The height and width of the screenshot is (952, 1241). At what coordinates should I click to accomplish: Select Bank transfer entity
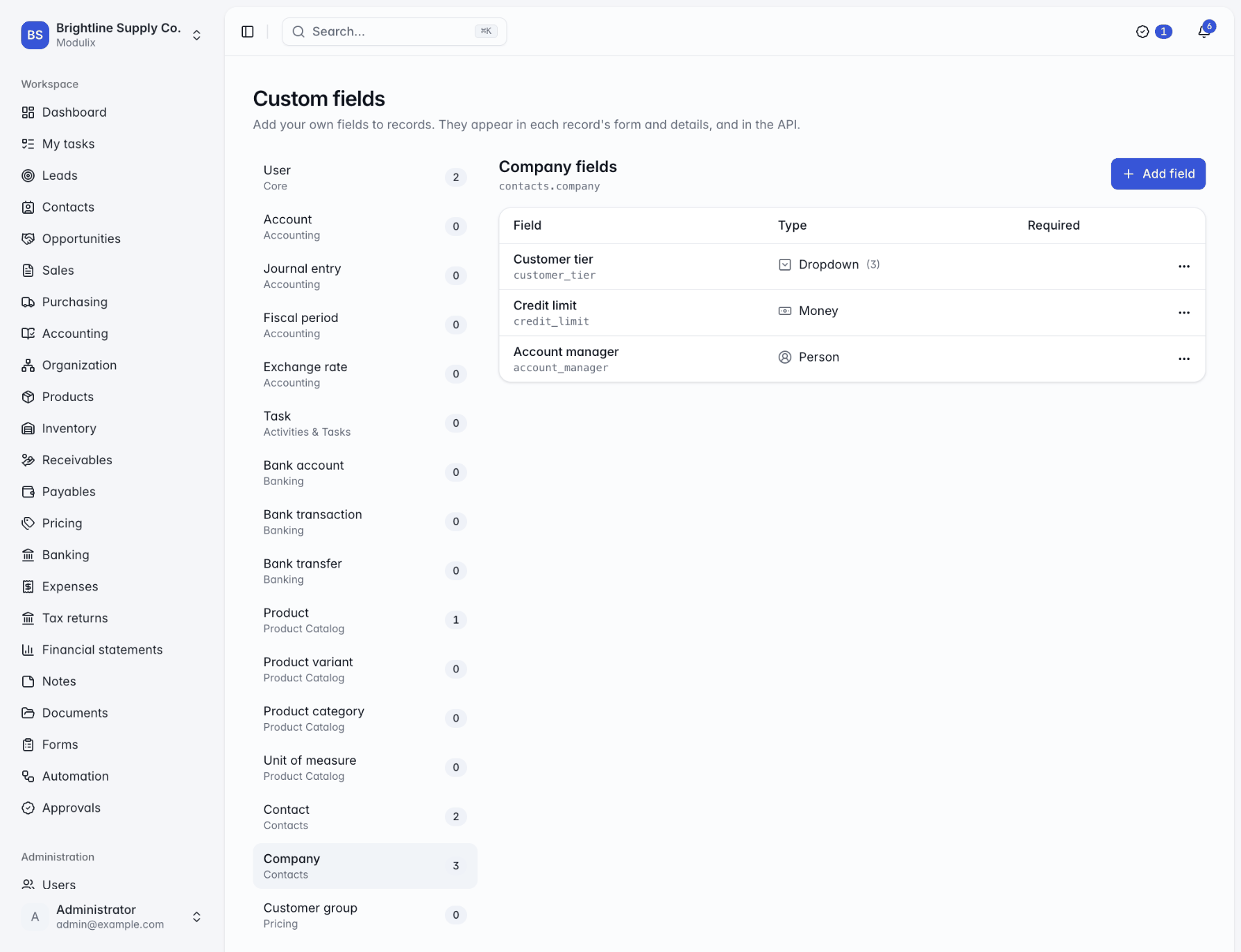(x=364, y=571)
